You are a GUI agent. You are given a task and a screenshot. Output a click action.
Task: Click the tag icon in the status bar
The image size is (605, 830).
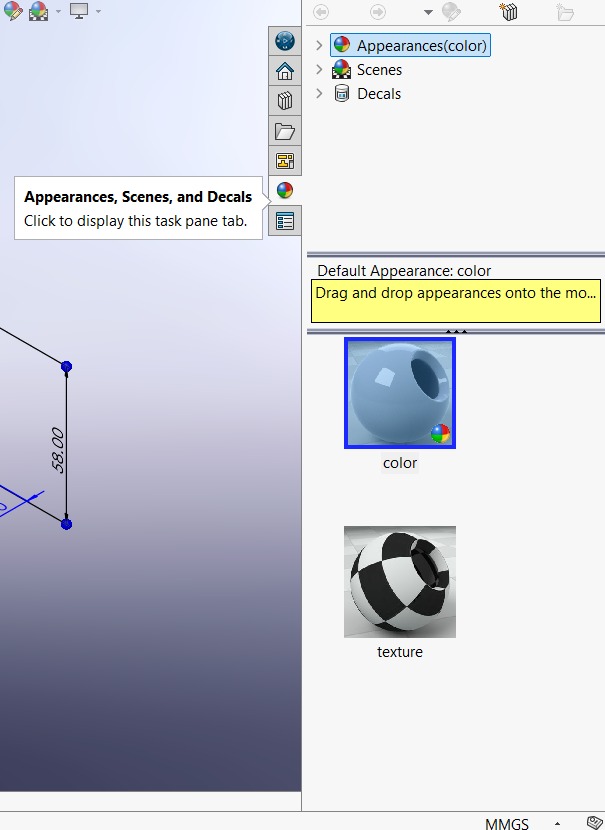pyautogui.click(x=595, y=823)
